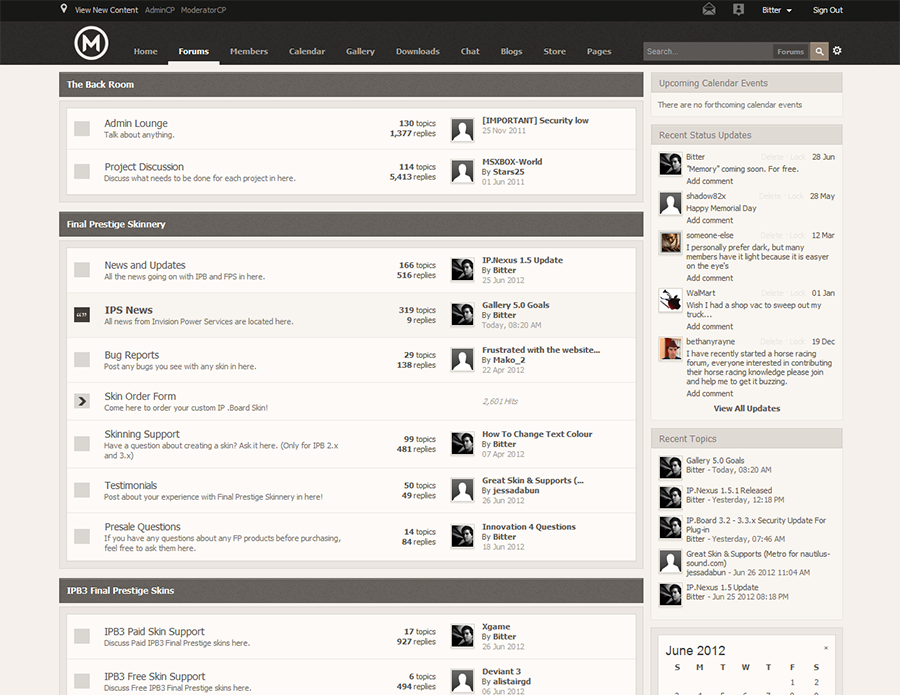Collapse IPB3 Final Prestige Skins category header

click(x=351, y=591)
